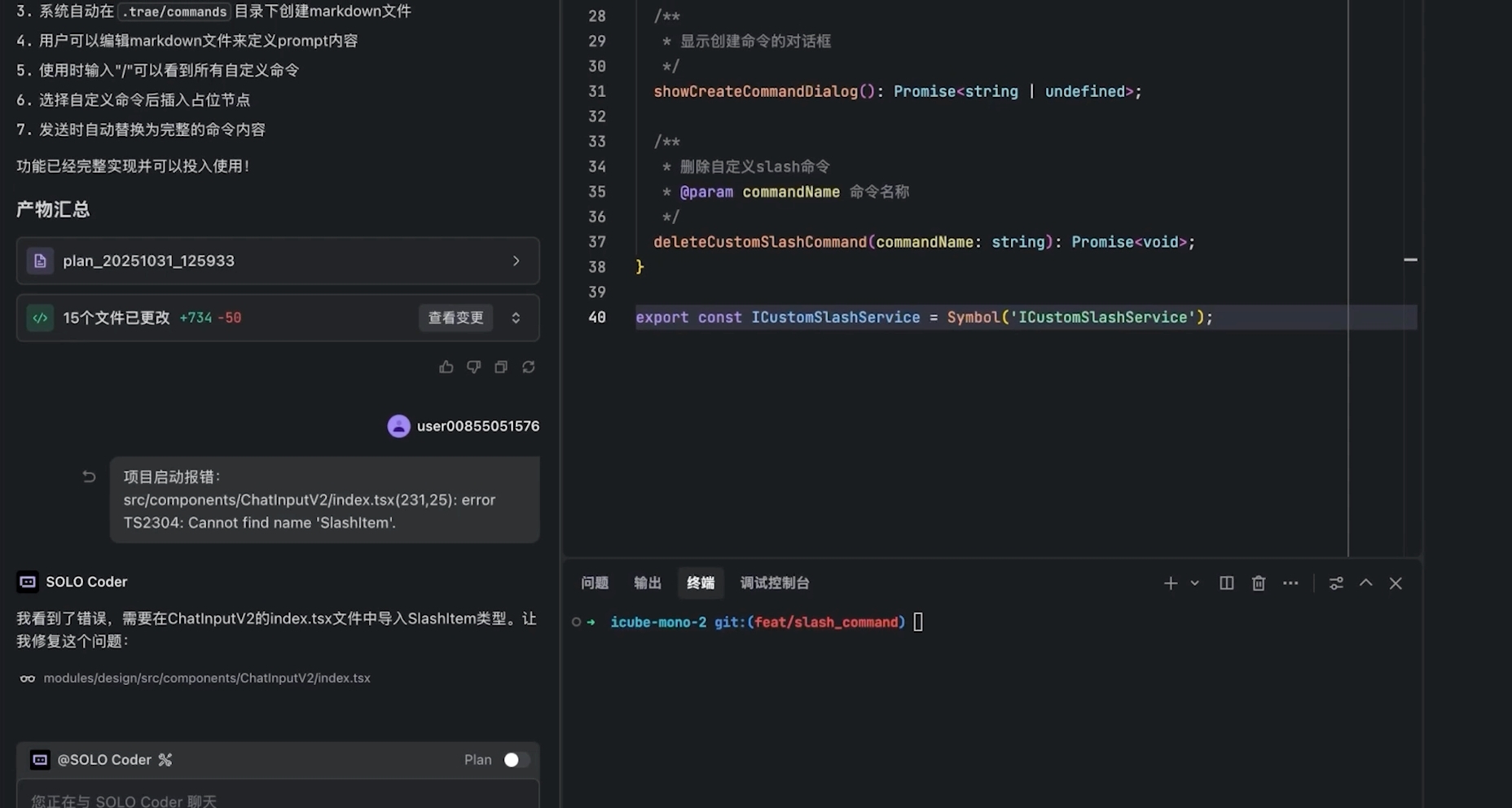The height and width of the screenshot is (808, 1512).
Task: Maximize terminal panel with the up chevron
Action: [x=1366, y=583]
